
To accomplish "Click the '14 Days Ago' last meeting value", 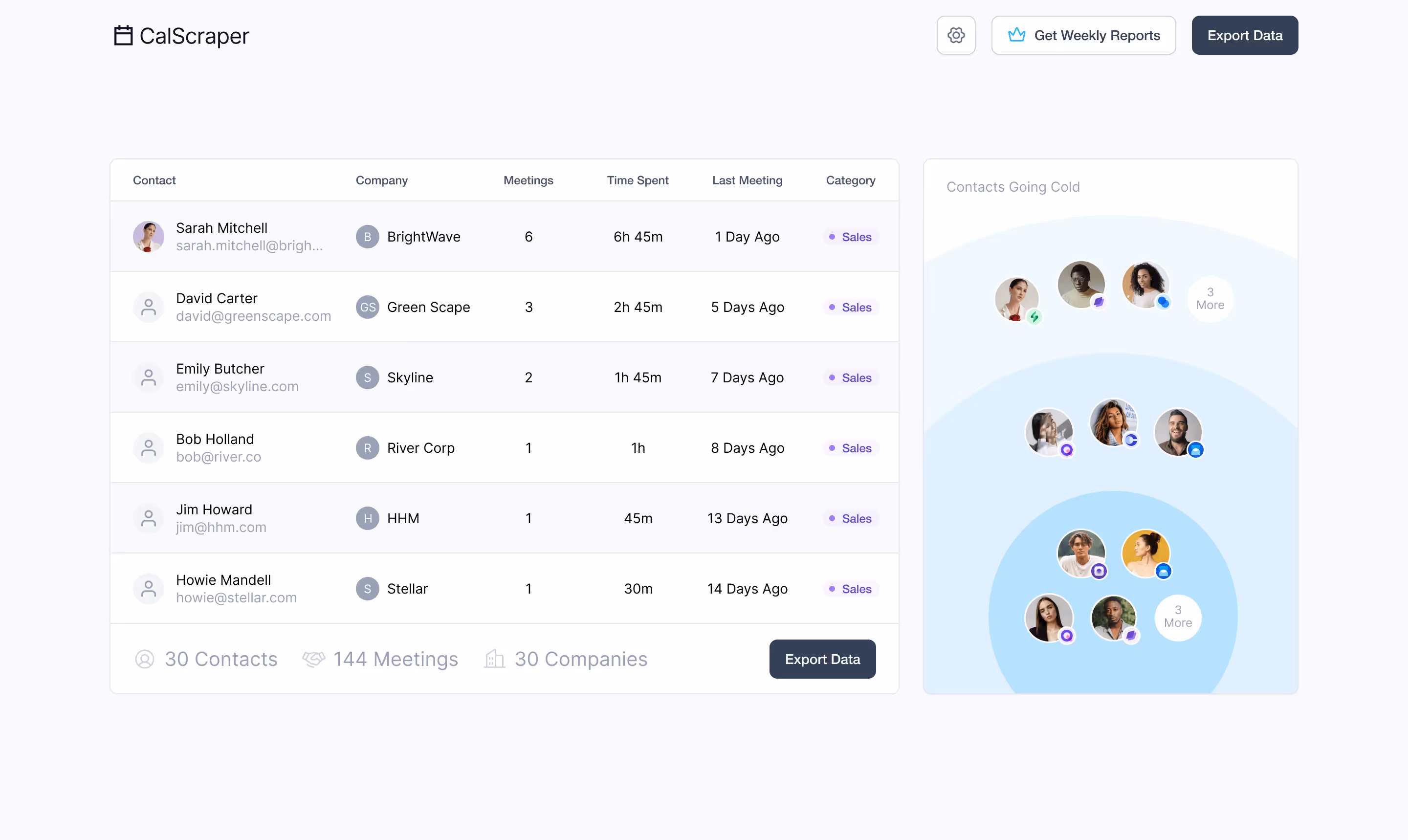I will 747,589.
